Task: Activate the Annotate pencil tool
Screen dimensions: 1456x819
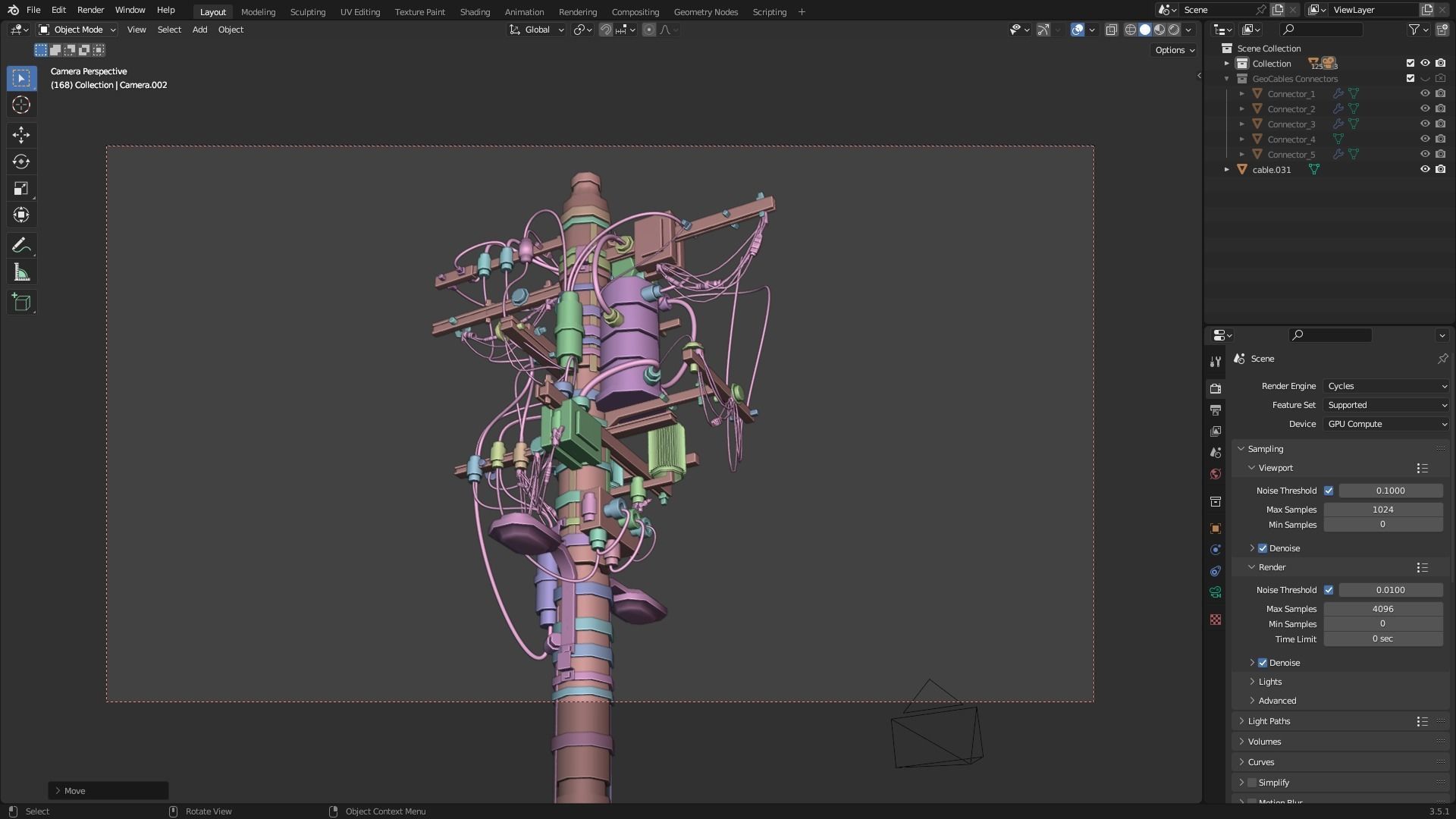Action: click(21, 245)
